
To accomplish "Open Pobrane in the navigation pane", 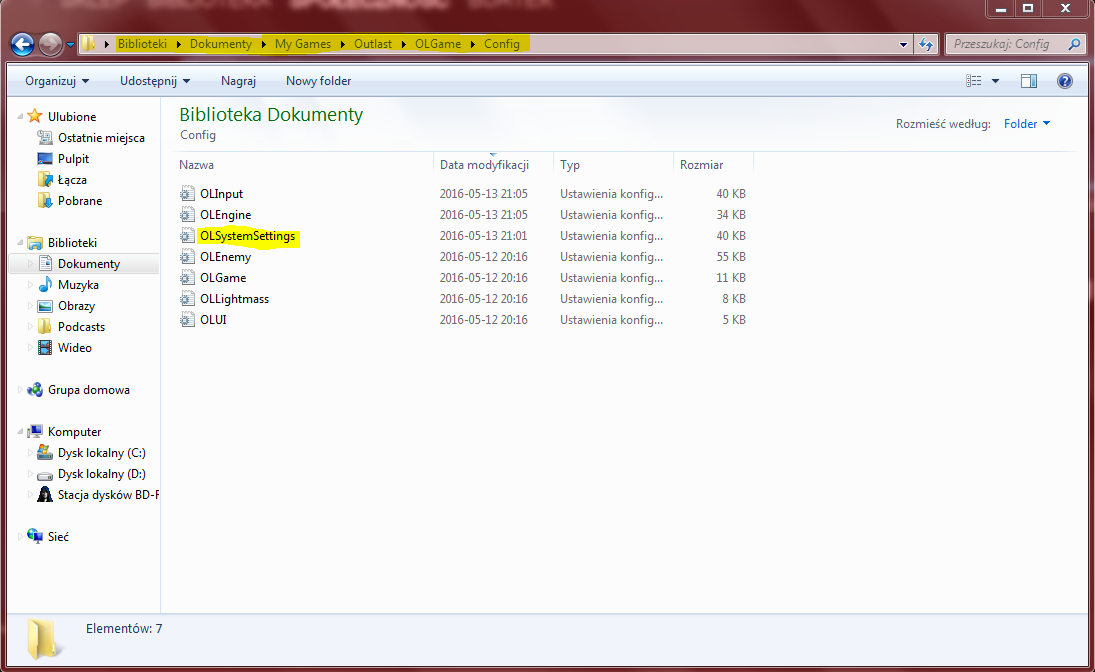I will (80, 200).
